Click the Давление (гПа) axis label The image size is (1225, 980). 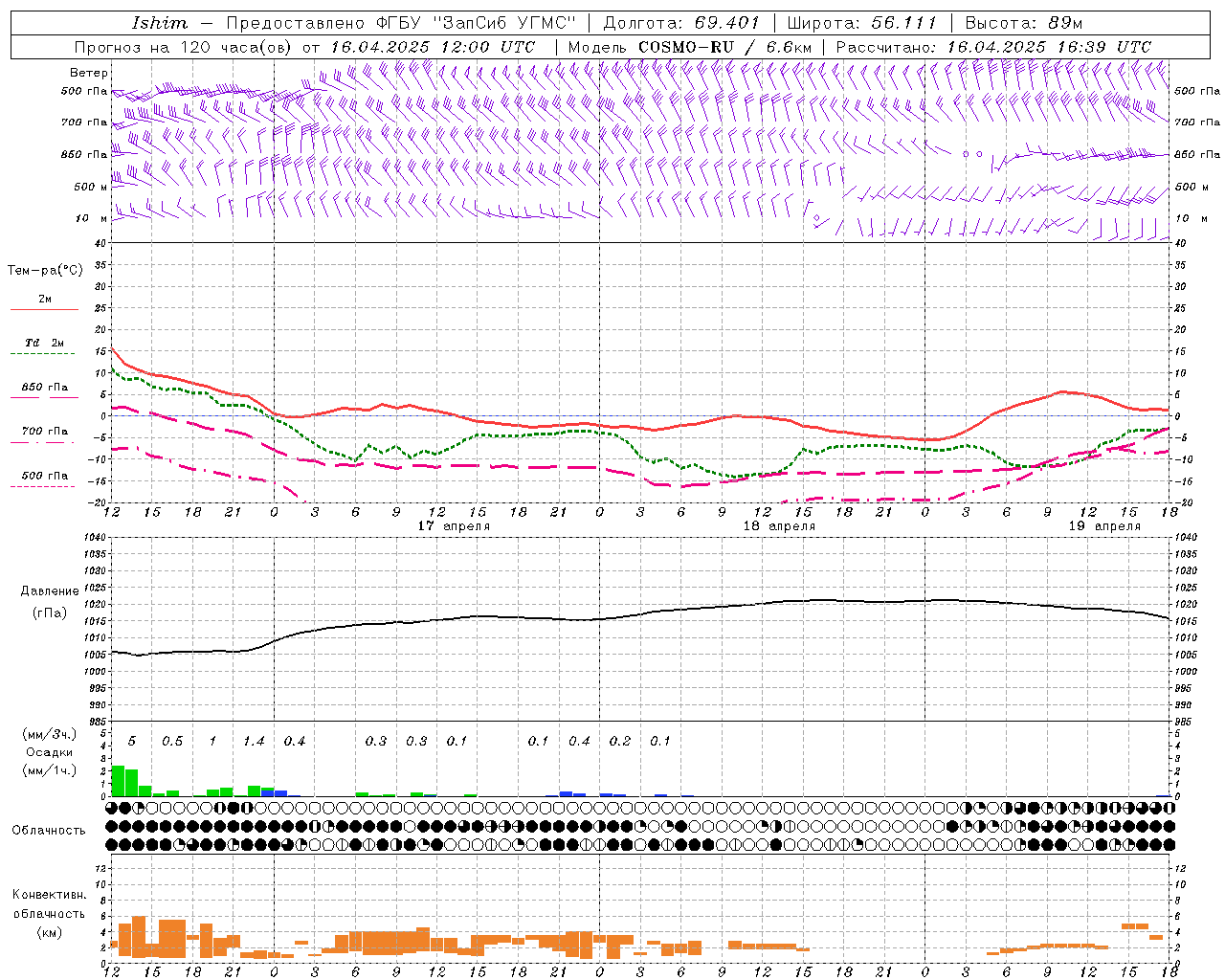(x=49, y=602)
